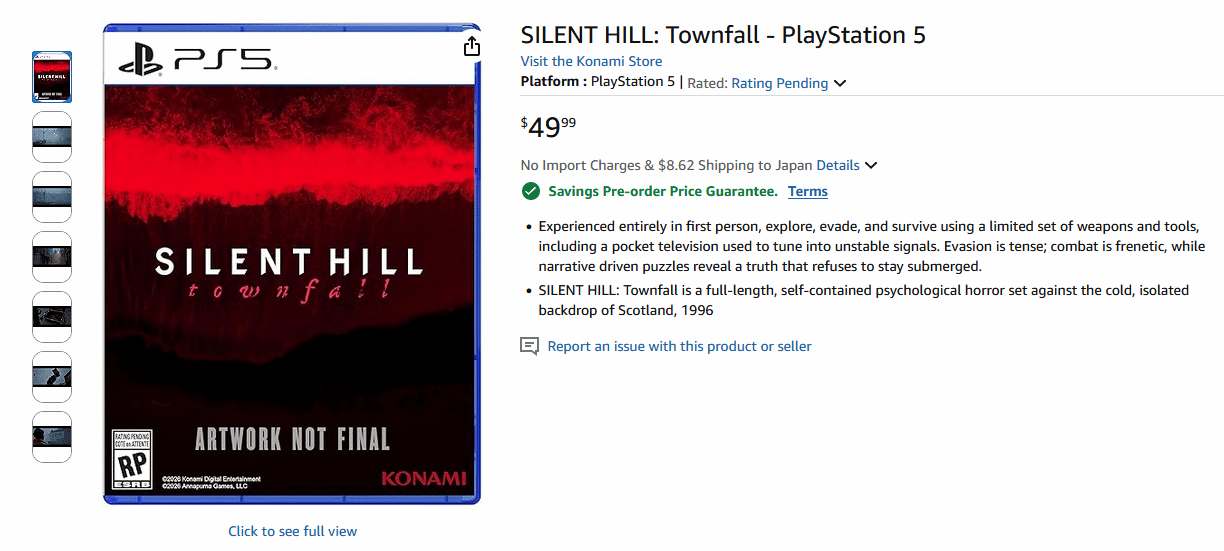Expand the chevron next to Rating Pending
Screen dimensions: 1224x551
click(840, 83)
